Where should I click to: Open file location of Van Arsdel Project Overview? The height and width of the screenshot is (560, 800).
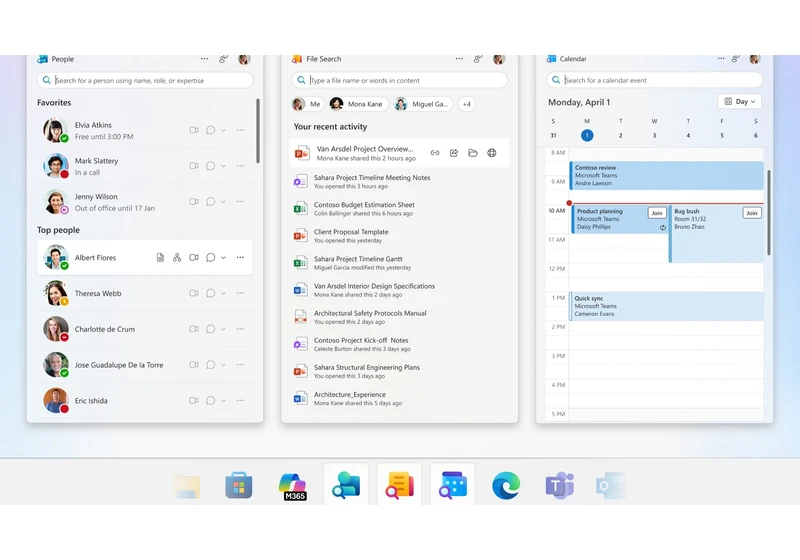473,152
